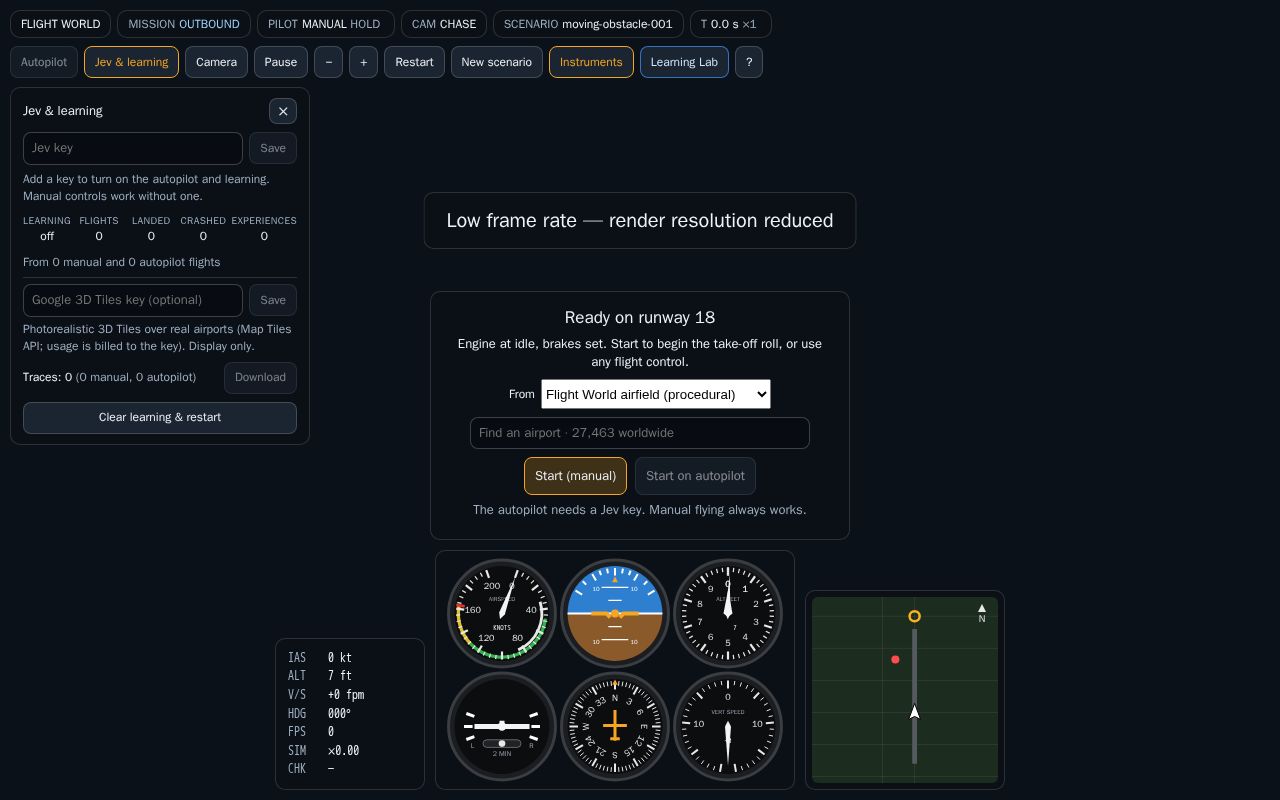Toggle the Learning Lab button
The image size is (1280, 800).
[x=684, y=62]
